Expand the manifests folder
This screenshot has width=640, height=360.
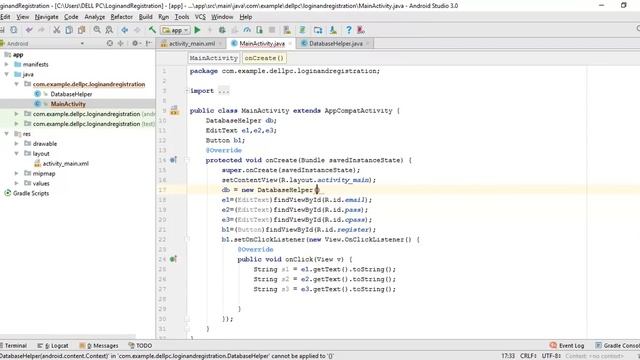(7, 64)
